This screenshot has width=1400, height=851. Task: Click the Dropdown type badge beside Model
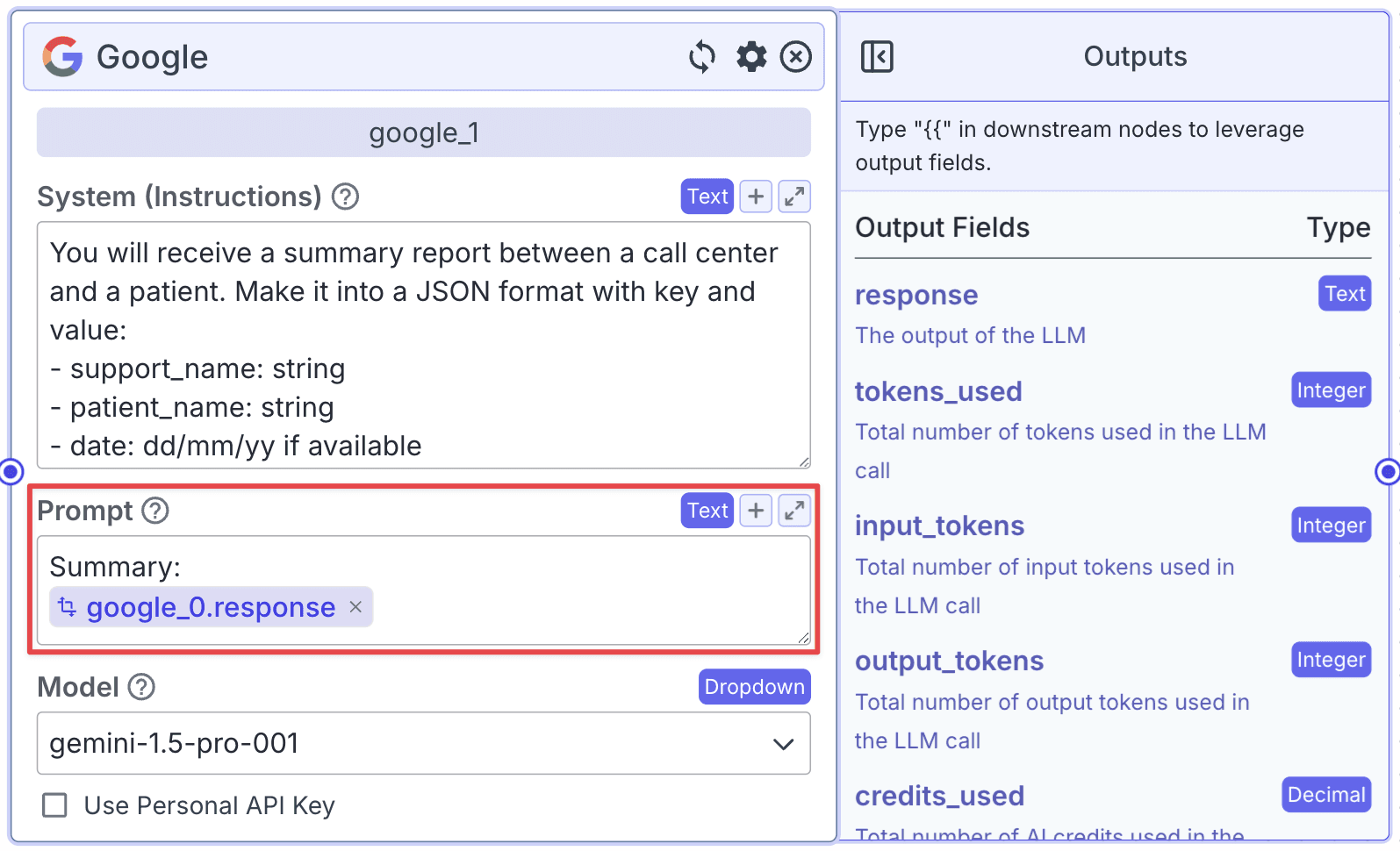point(755,687)
